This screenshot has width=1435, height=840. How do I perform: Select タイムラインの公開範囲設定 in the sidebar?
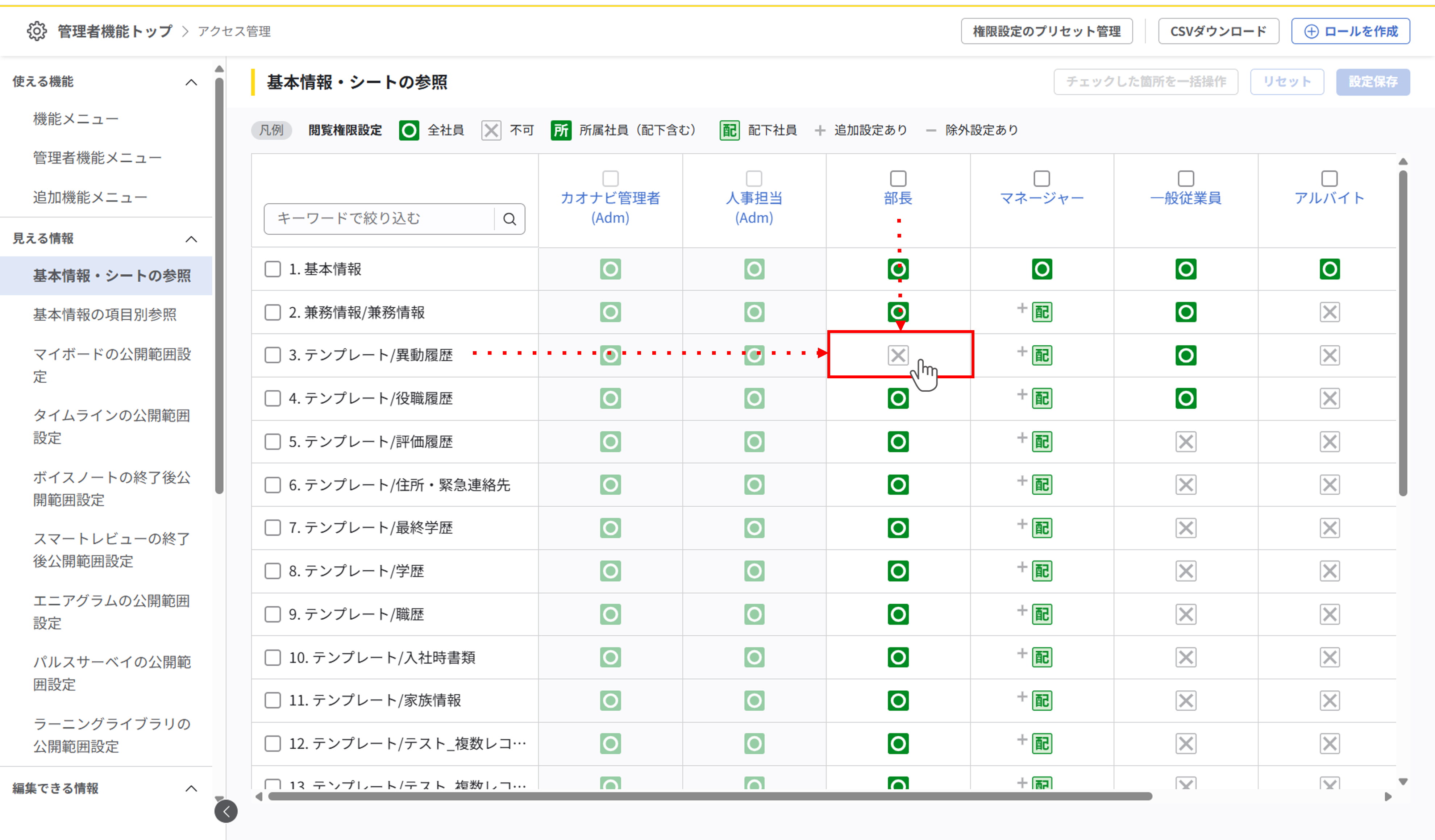[112, 427]
